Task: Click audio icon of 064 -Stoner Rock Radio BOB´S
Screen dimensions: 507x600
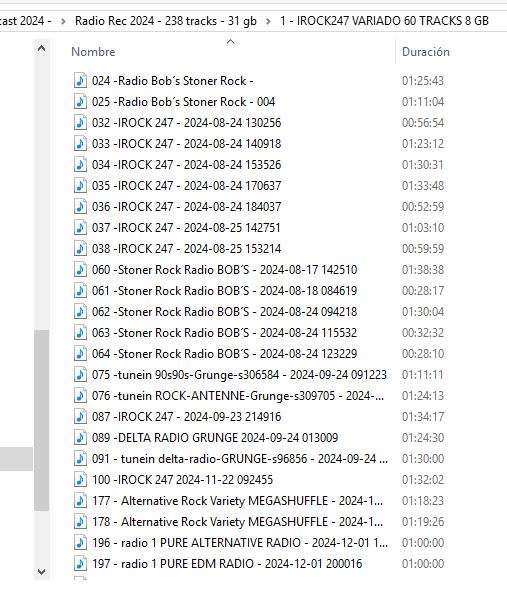Action: tap(80, 354)
